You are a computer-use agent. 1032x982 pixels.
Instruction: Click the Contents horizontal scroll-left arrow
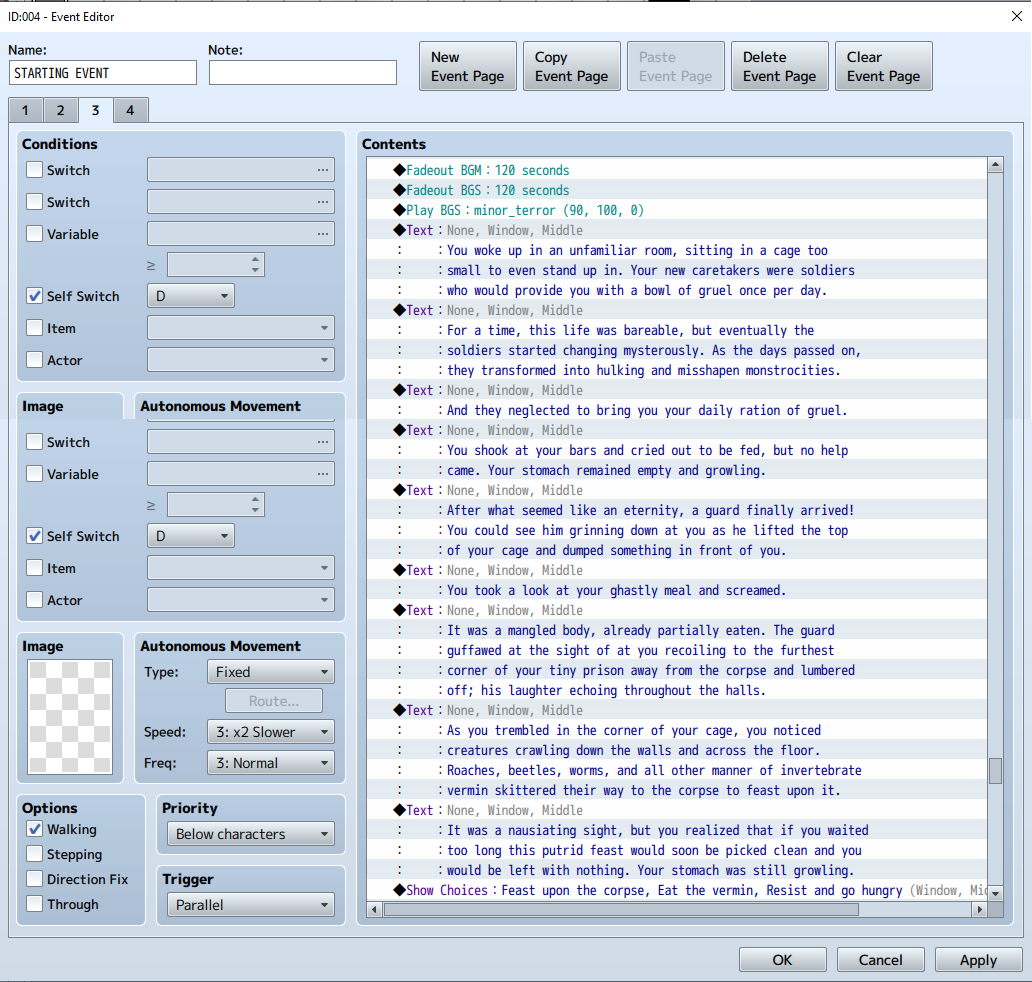[374, 910]
